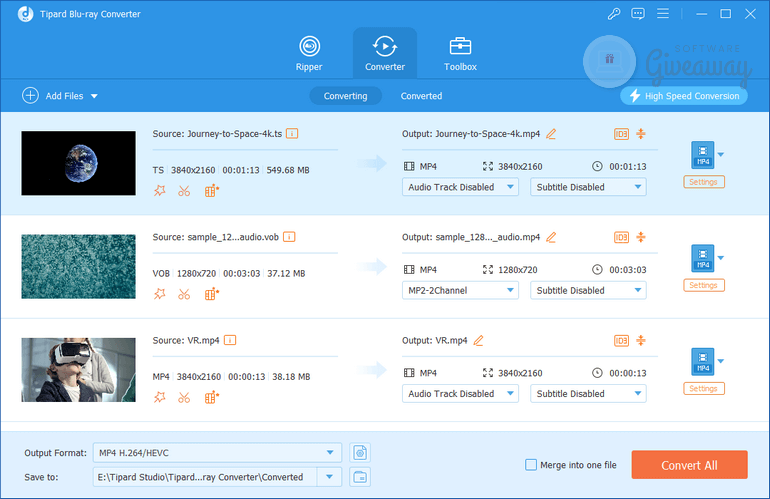Show Converted list tab
Screen dimensions: 770x499
coord(421,96)
